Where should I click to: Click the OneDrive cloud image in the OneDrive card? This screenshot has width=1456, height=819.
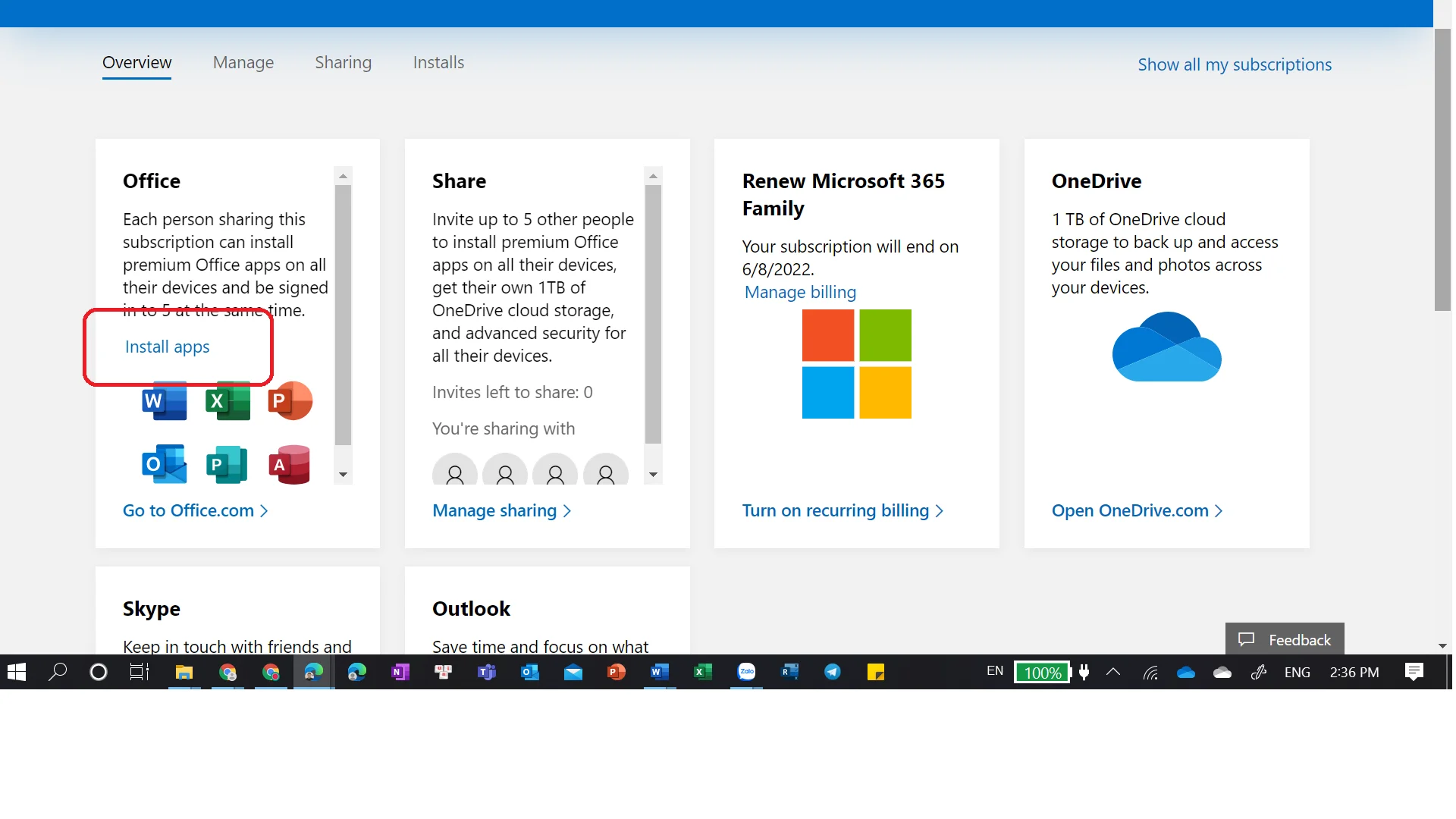click(1166, 347)
